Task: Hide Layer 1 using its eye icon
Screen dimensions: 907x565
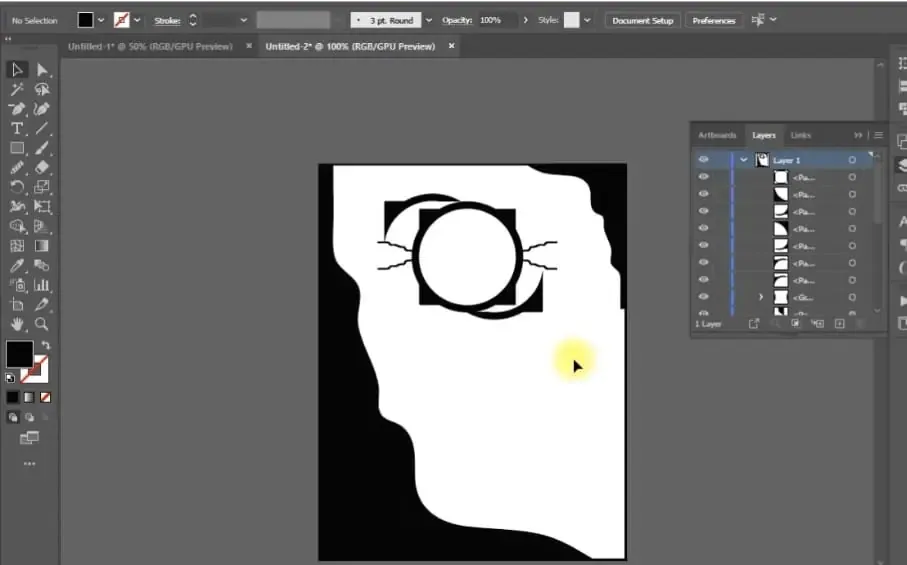Action: coord(703,160)
